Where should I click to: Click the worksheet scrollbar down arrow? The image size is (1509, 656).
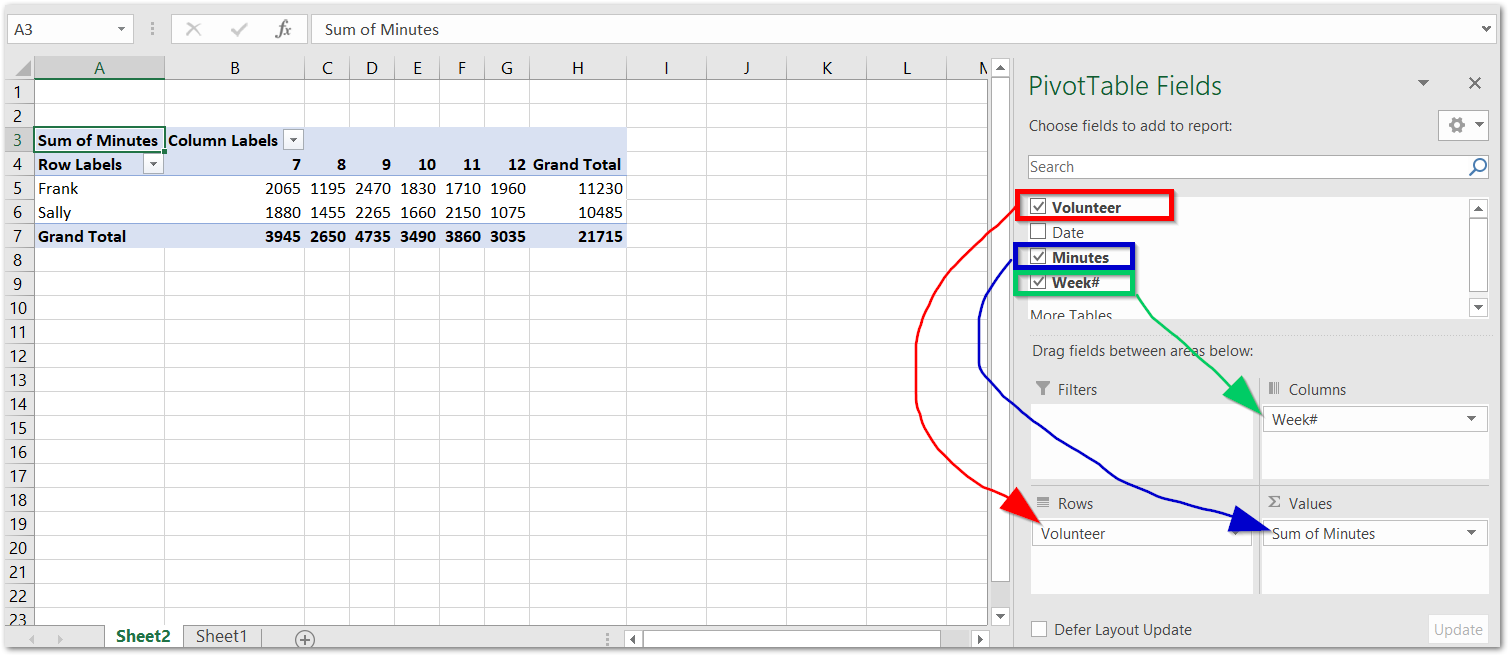(x=1000, y=616)
